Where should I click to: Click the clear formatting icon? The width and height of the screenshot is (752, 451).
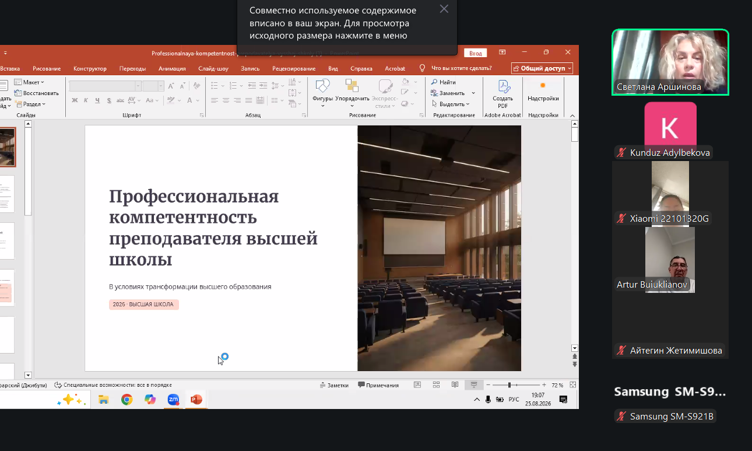(197, 86)
